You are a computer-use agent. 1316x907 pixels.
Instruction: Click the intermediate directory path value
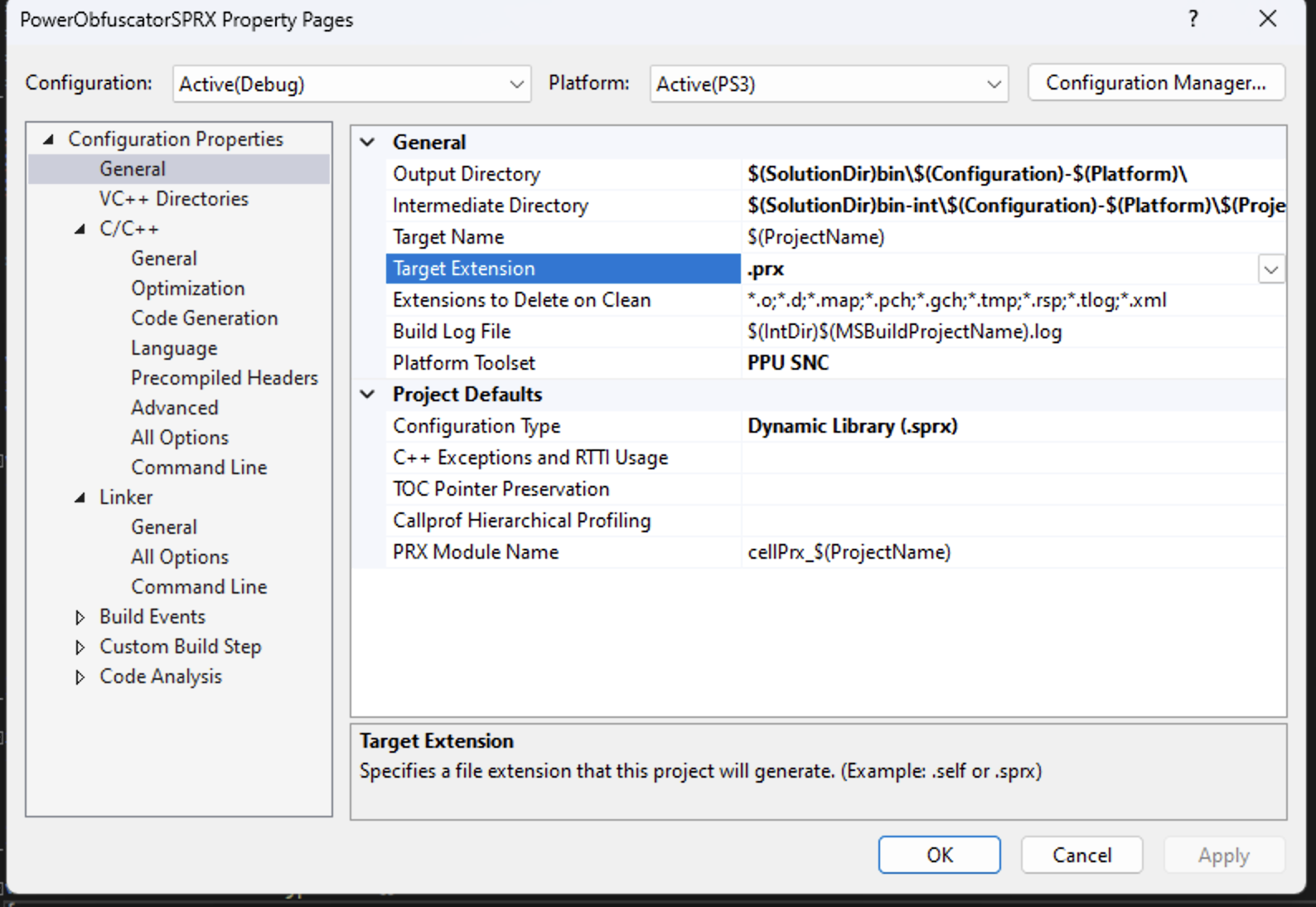(x=1016, y=206)
